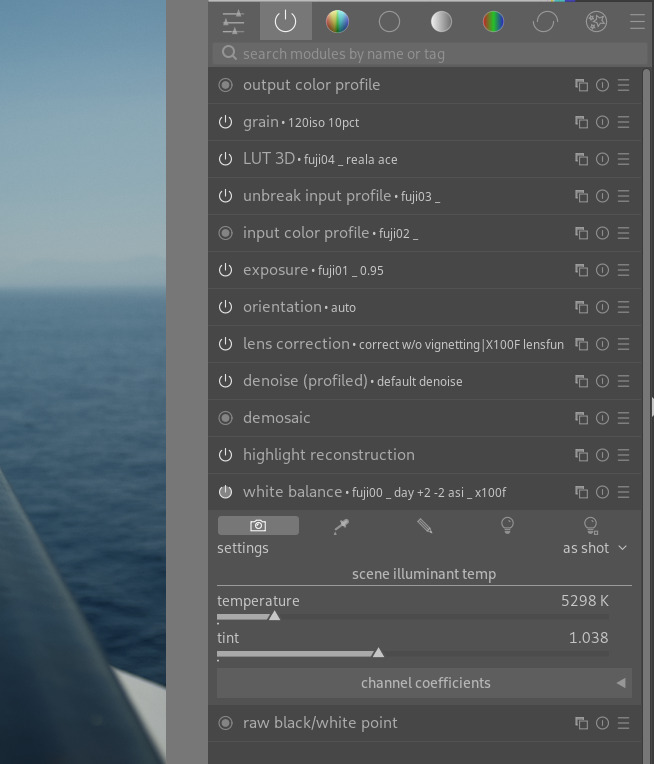This screenshot has width=654, height=764.
Task: Open the quick access panel tab
Action: point(233,21)
